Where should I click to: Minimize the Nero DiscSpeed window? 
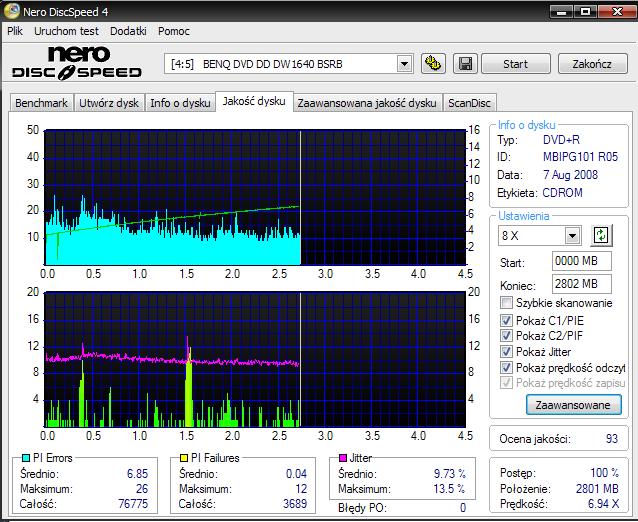[562, 11]
